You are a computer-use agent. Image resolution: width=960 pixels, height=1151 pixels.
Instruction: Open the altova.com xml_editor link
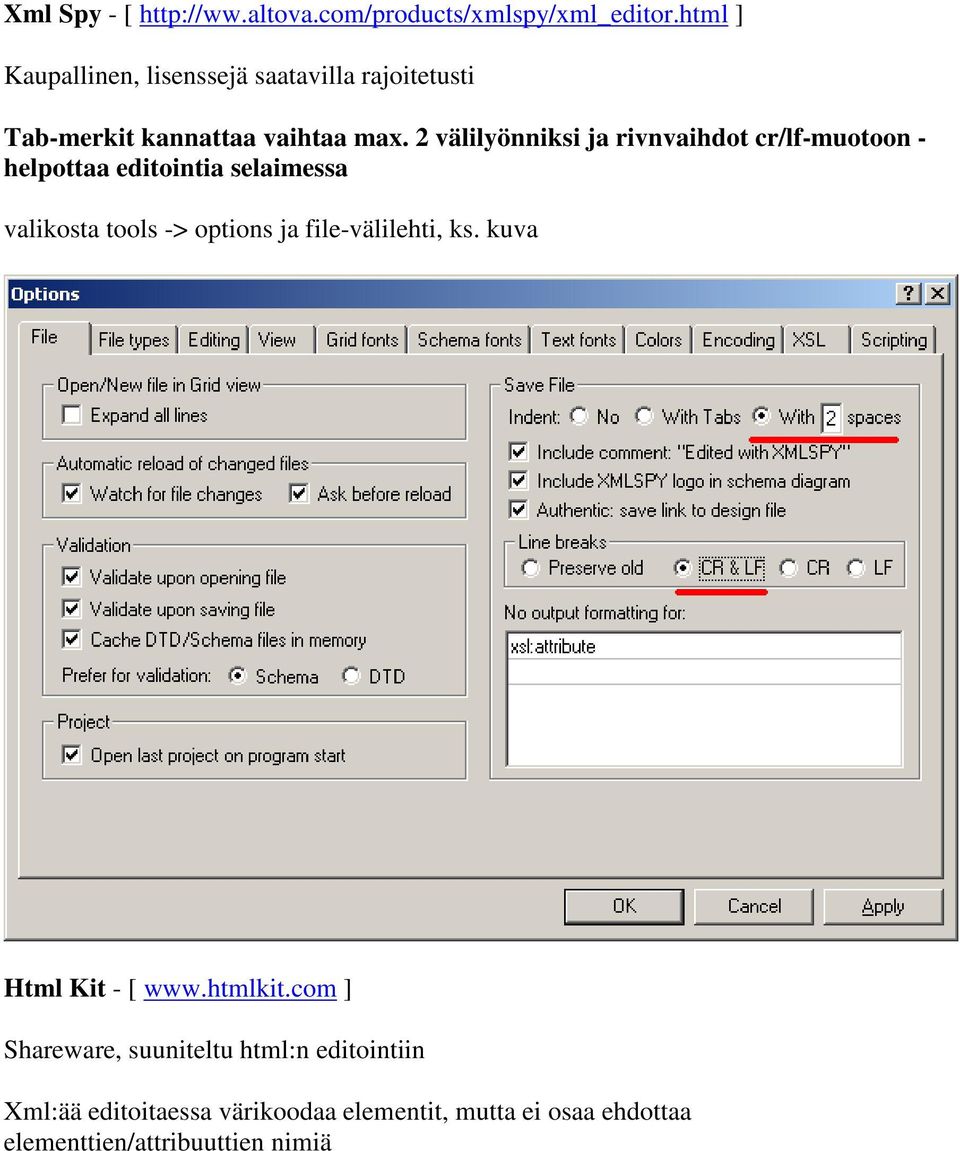pyautogui.click(x=434, y=14)
